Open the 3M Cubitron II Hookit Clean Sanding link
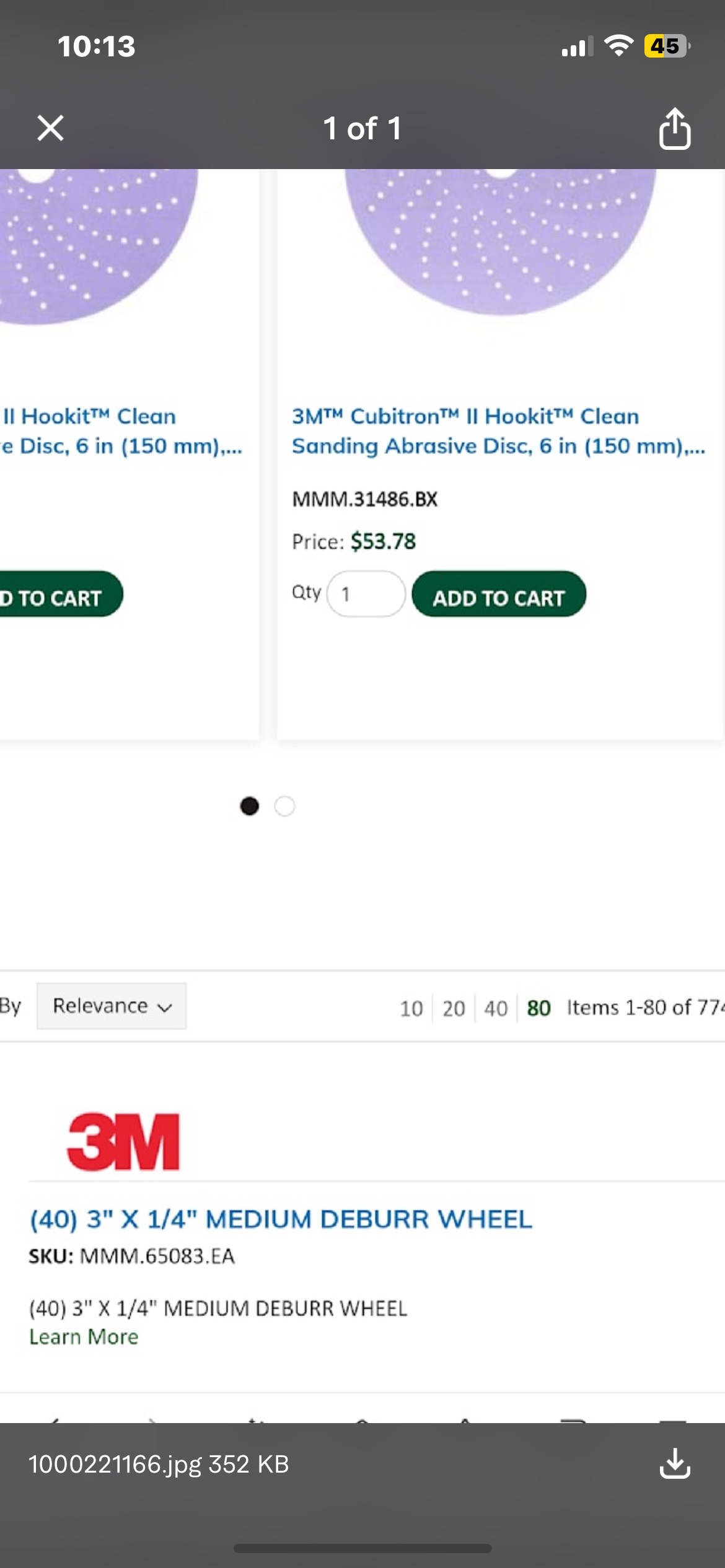 [x=498, y=431]
